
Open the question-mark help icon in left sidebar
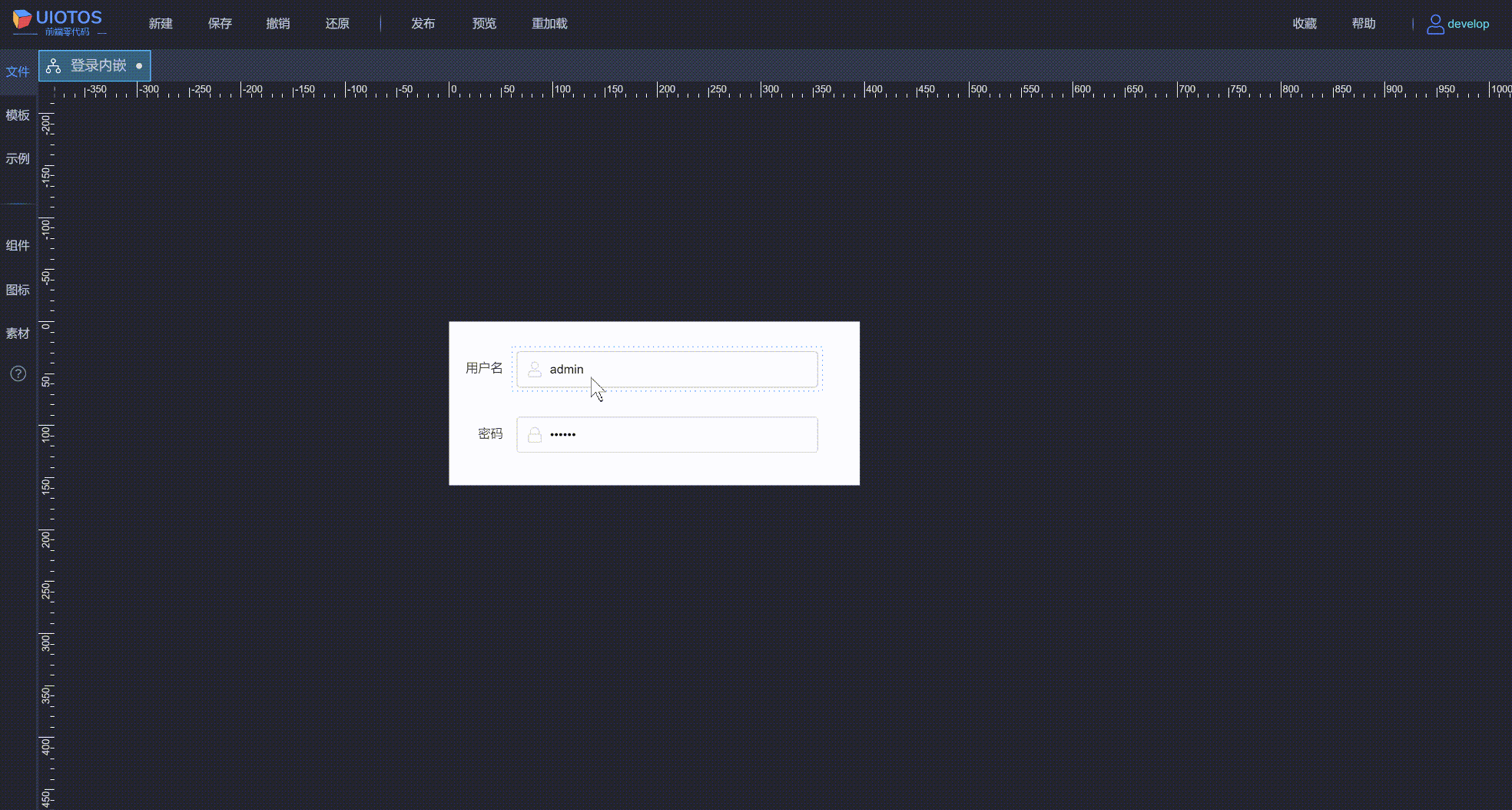point(17,373)
